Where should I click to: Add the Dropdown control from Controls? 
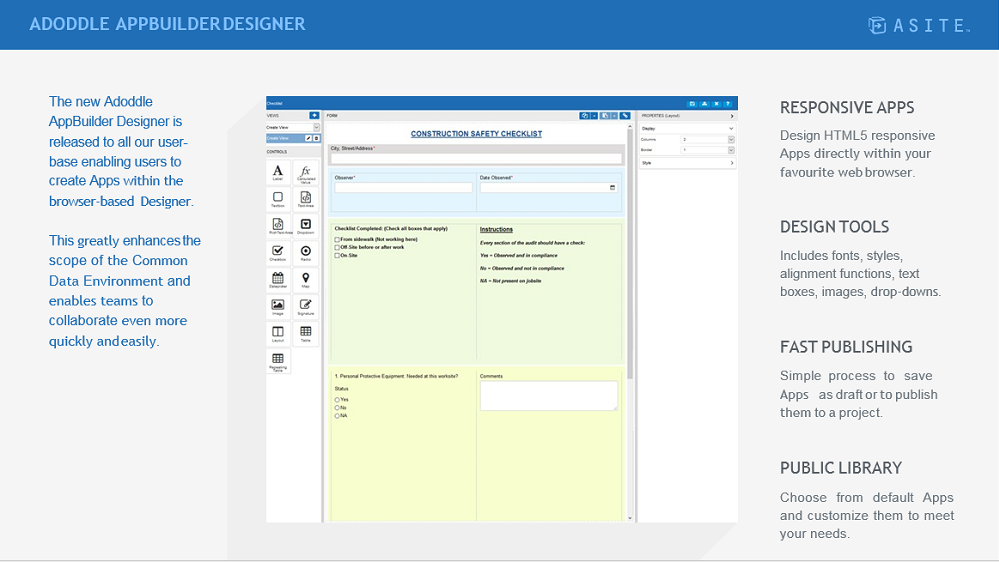coord(306,226)
